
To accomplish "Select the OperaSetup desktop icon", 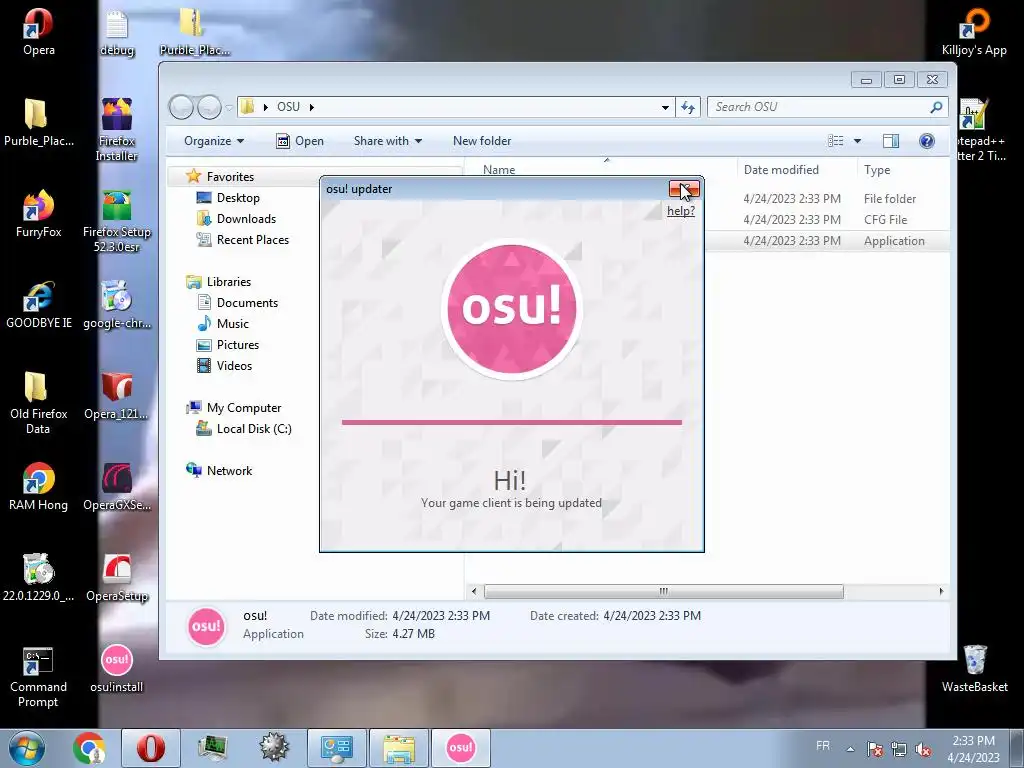I will coord(117,577).
